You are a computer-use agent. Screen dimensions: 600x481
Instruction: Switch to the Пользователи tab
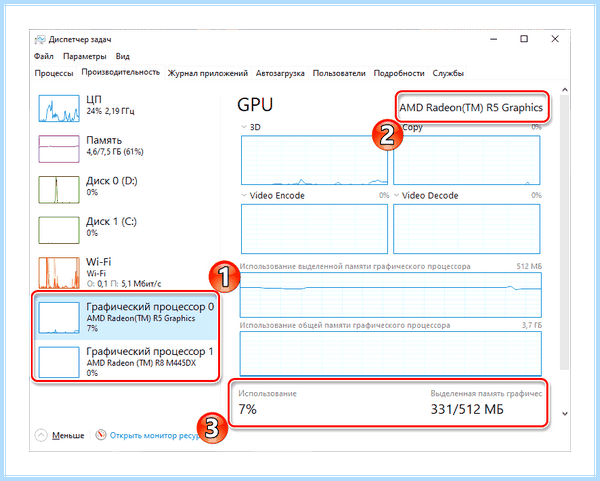coord(339,73)
